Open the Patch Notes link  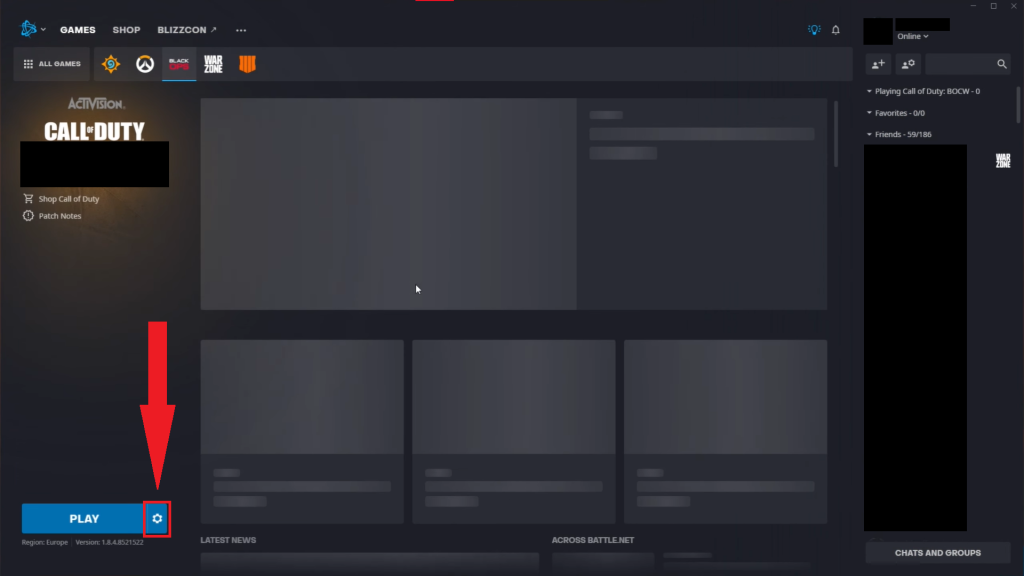point(52,216)
